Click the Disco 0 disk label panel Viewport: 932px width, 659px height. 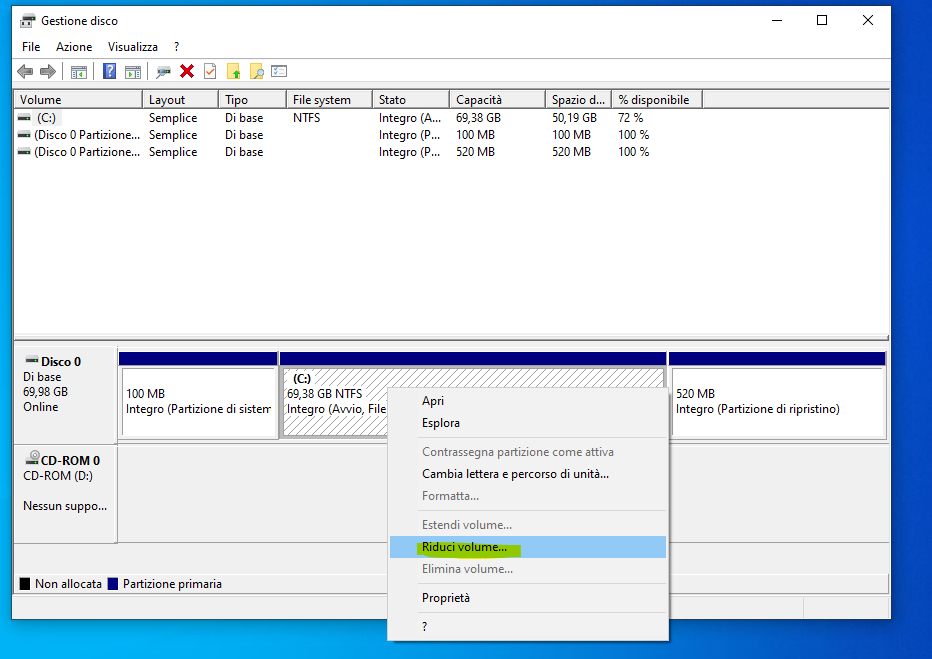pyautogui.click(x=65, y=394)
